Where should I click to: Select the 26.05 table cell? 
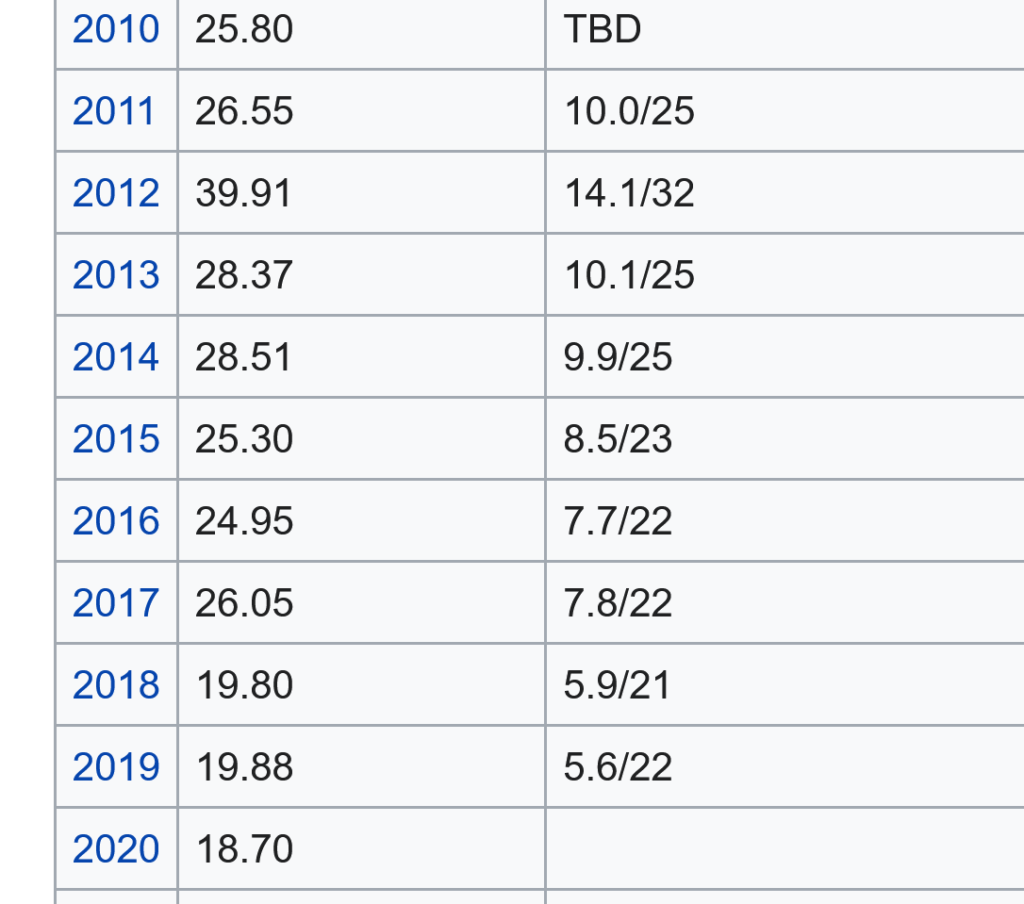[x=244, y=603]
